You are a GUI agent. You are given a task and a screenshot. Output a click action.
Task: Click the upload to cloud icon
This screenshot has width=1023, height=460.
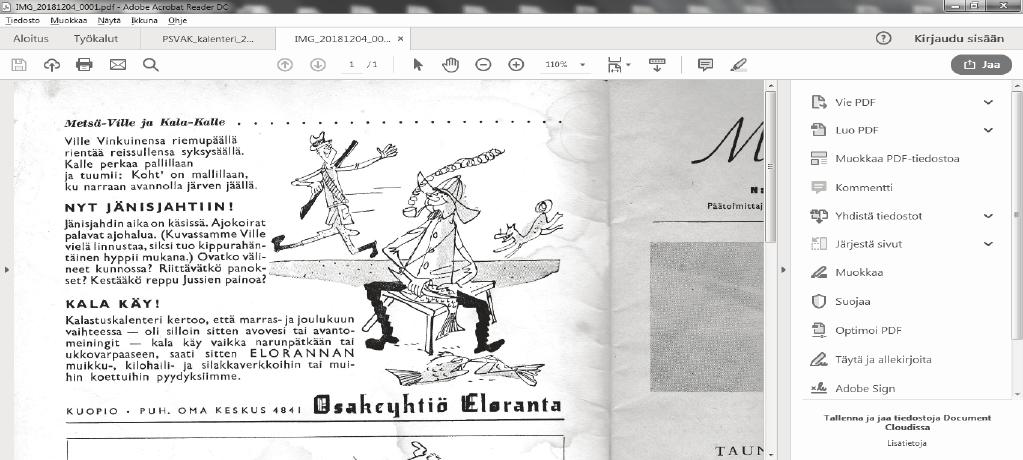pos(52,65)
